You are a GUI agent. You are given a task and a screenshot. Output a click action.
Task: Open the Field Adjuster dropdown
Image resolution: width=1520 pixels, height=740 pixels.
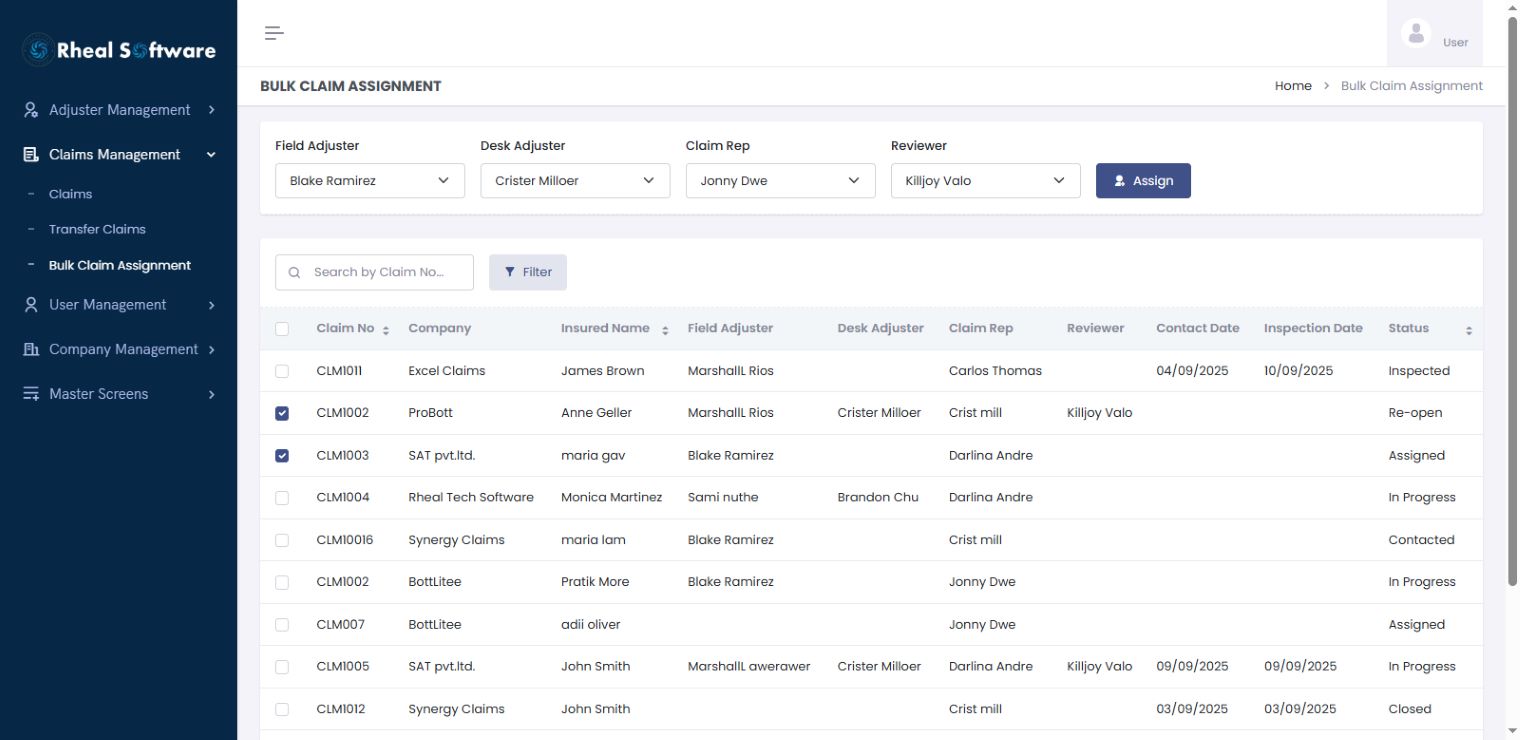[x=370, y=181]
